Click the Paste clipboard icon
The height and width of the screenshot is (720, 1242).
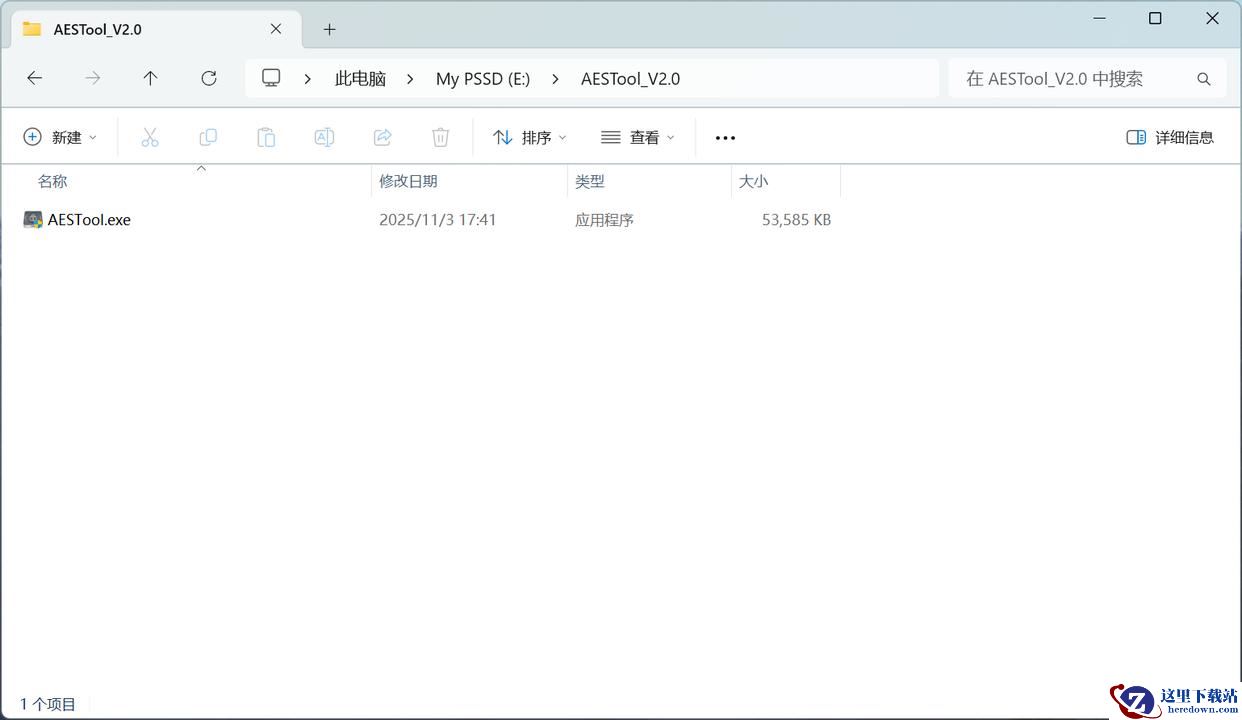click(266, 137)
